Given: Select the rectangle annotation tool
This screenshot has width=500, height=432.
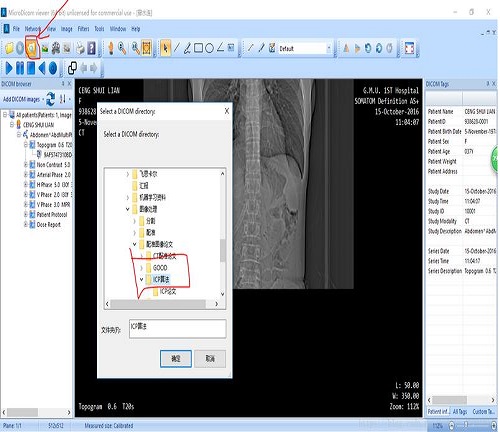Looking at the screenshot, I should pyautogui.click(x=198, y=48).
